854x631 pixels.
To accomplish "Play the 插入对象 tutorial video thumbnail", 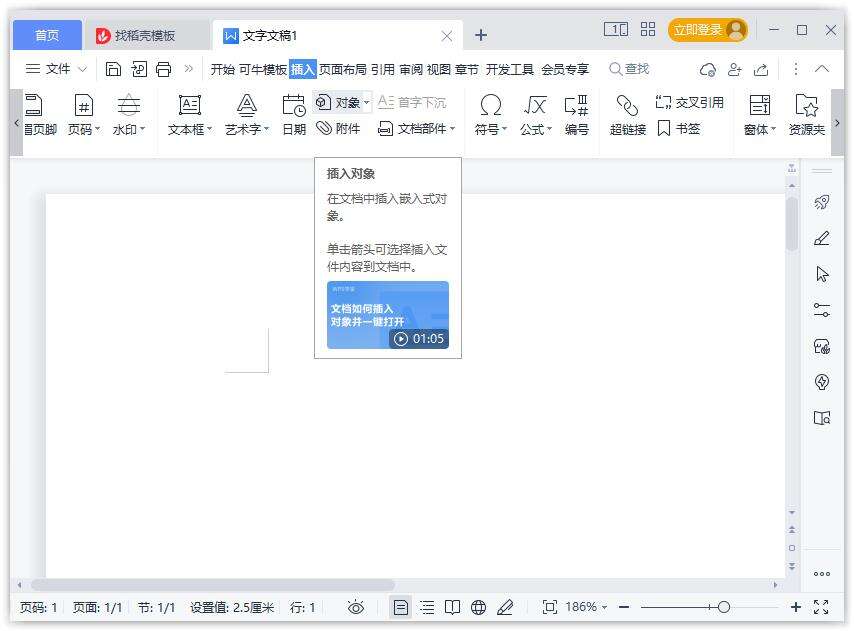I will (x=388, y=315).
